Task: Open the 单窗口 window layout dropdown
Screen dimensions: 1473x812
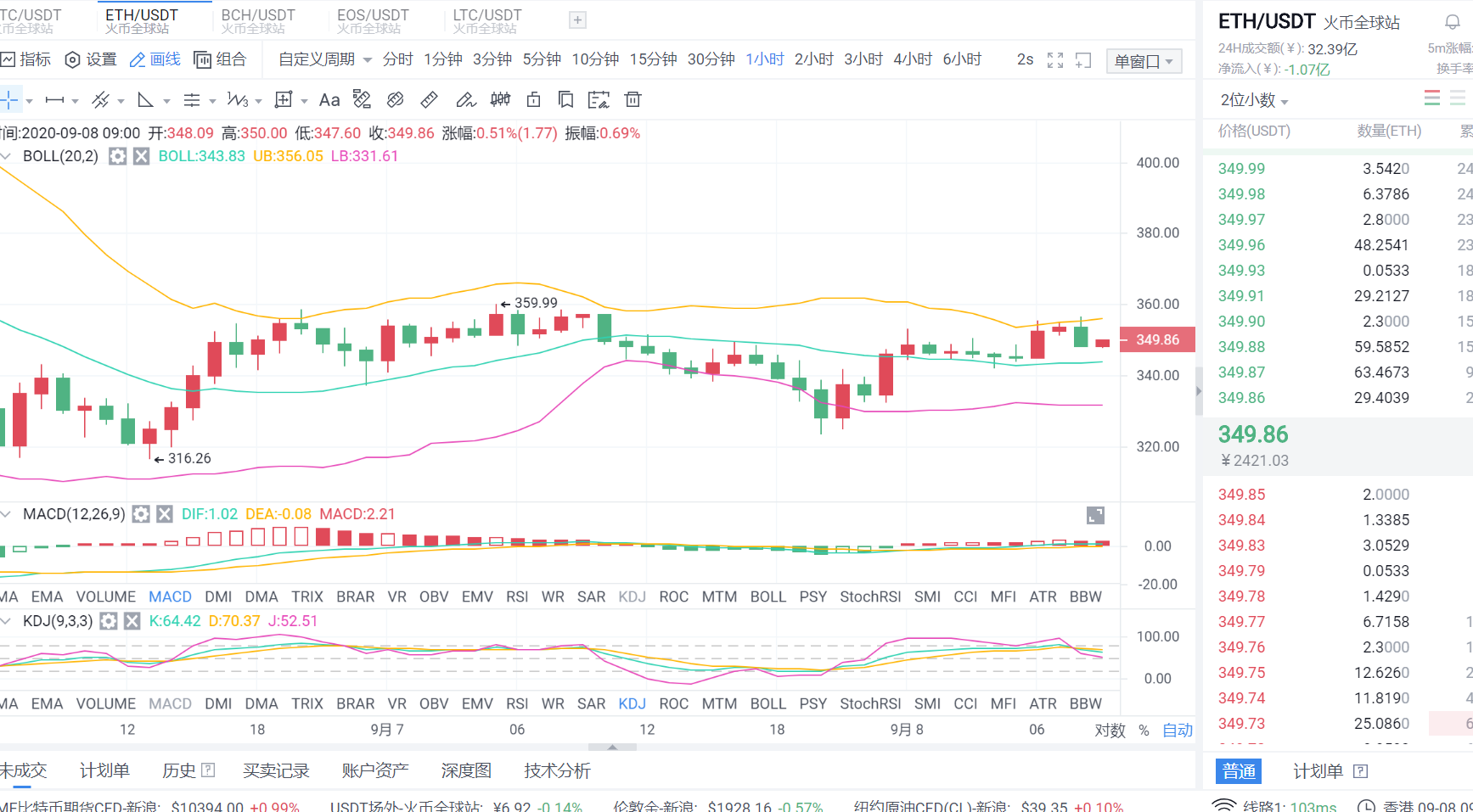Action: [x=1144, y=61]
